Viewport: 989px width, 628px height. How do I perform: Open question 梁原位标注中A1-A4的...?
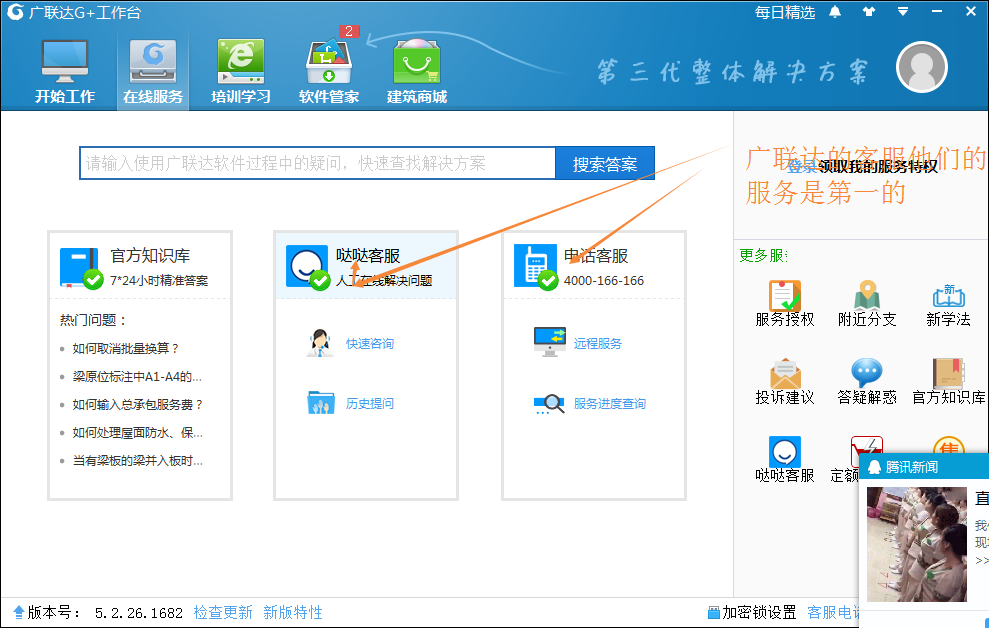pos(137,376)
